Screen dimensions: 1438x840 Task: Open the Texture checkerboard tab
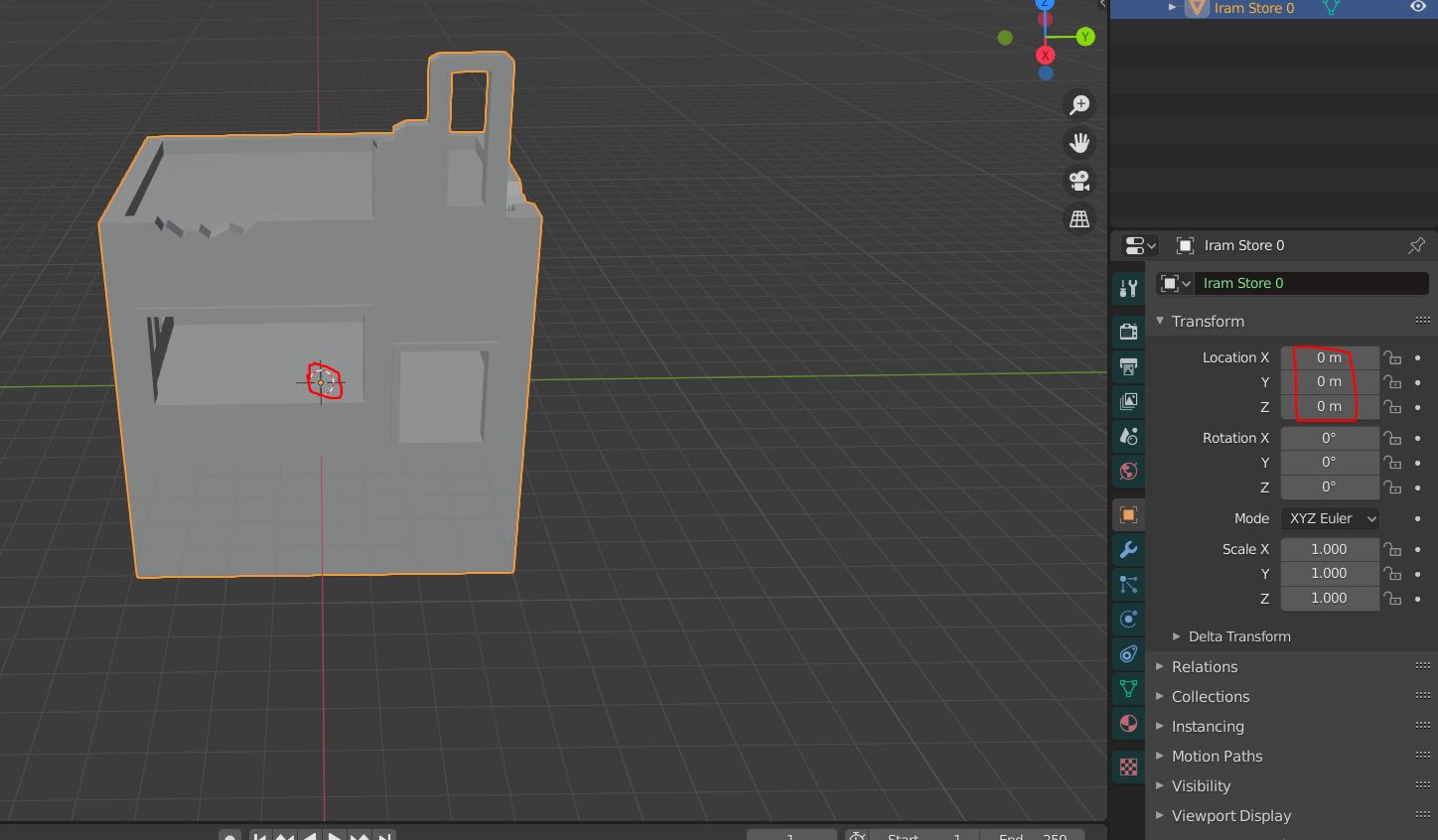(x=1128, y=767)
